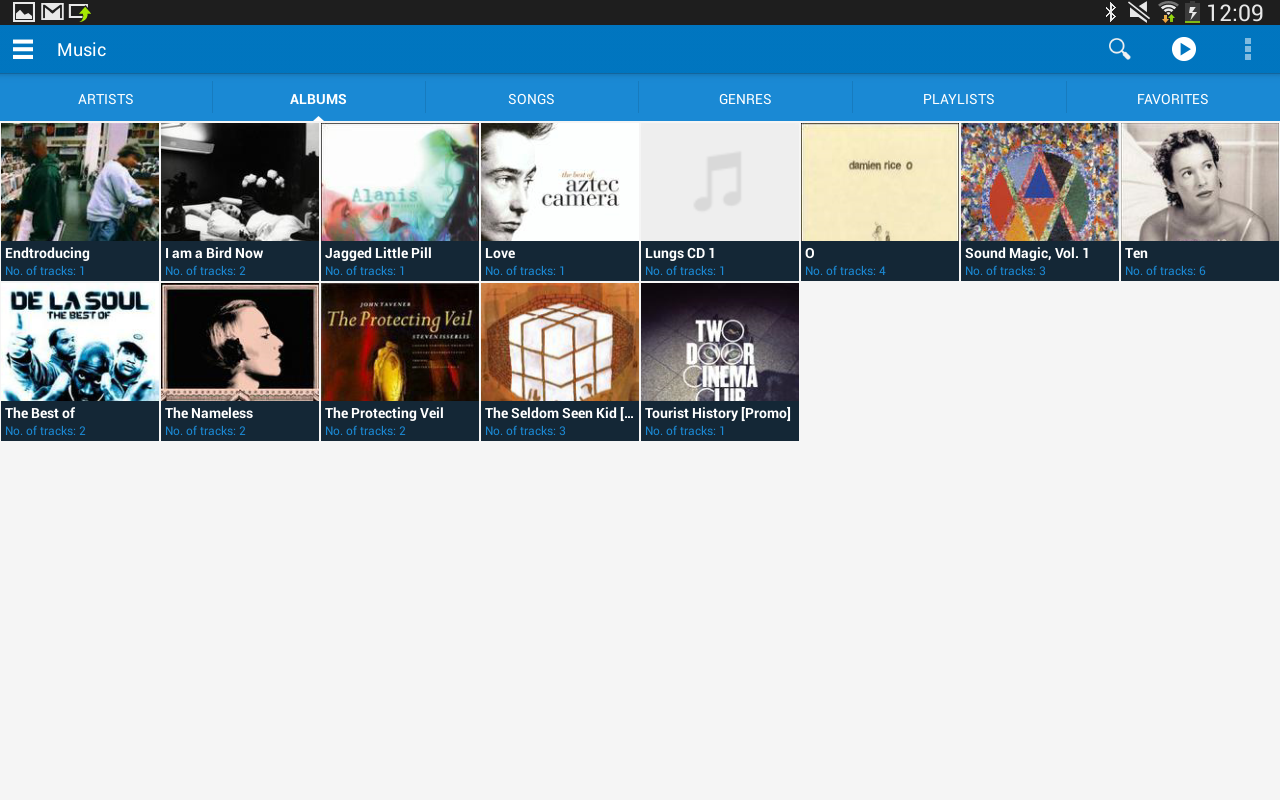The height and width of the screenshot is (800, 1280).
Task: Tap the 12:09 clock
Action: pyautogui.click(x=1235, y=12)
